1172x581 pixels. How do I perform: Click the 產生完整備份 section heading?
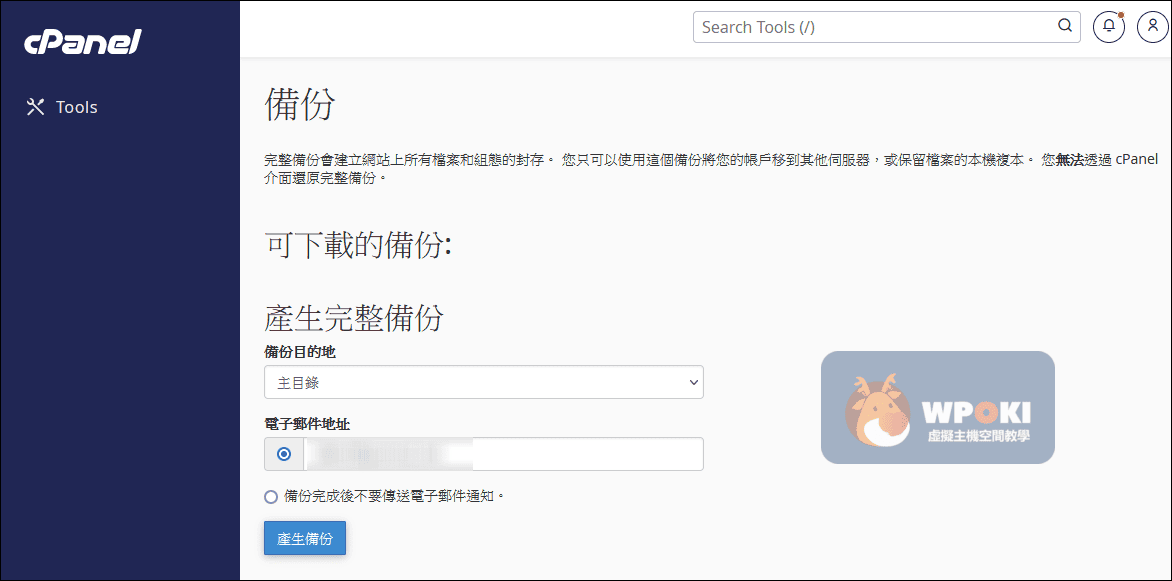(x=354, y=318)
